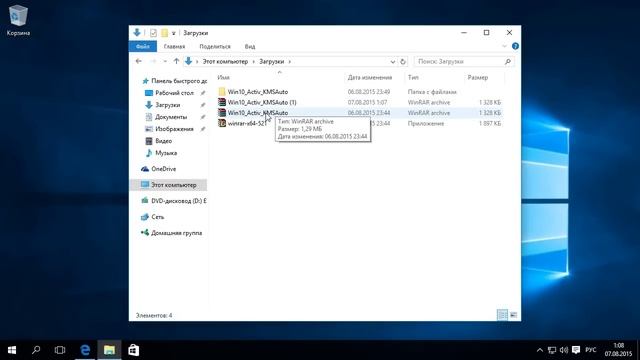The image size is (640, 360).
Task: Select Сеть in navigation pane
Action: 157,217
